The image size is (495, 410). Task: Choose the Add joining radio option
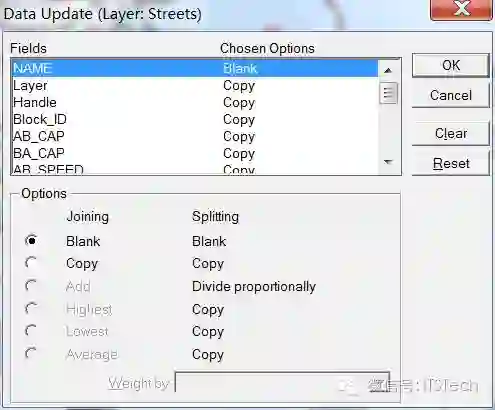[x=32, y=286]
